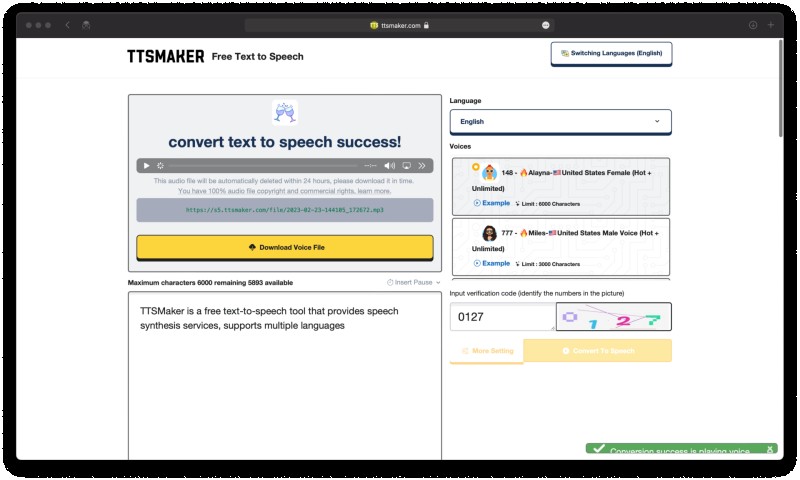The width and height of the screenshot is (800, 480).
Task: Click into the text input area
Action: point(285,376)
